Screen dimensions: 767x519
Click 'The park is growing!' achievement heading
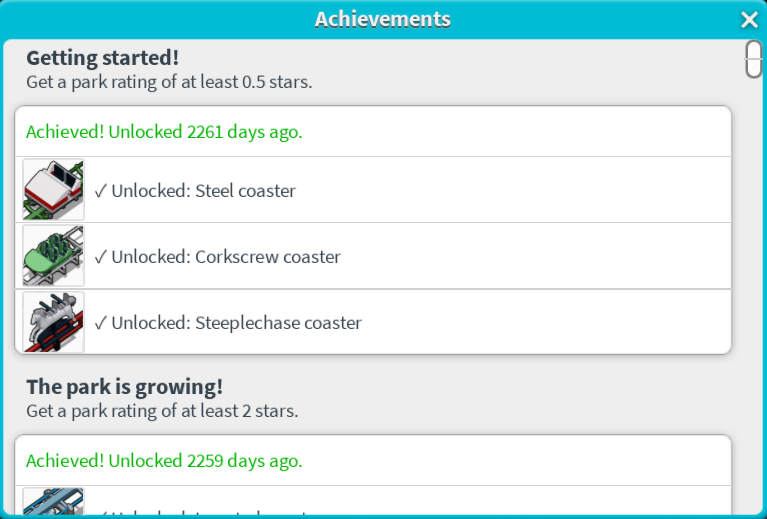click(x=125, y=386)
